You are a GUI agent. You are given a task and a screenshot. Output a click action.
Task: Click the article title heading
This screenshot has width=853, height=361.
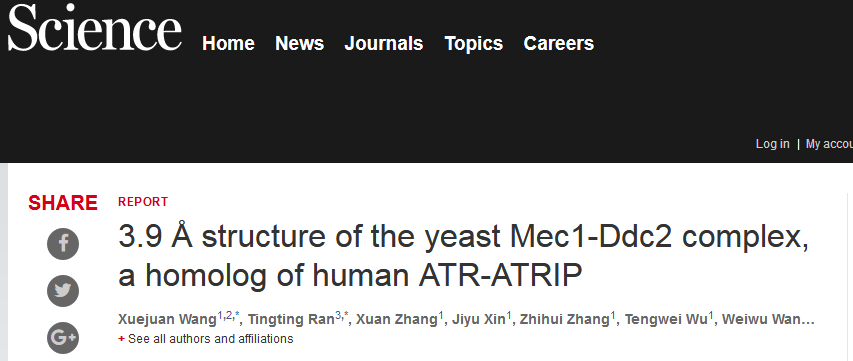click(463, 256)
